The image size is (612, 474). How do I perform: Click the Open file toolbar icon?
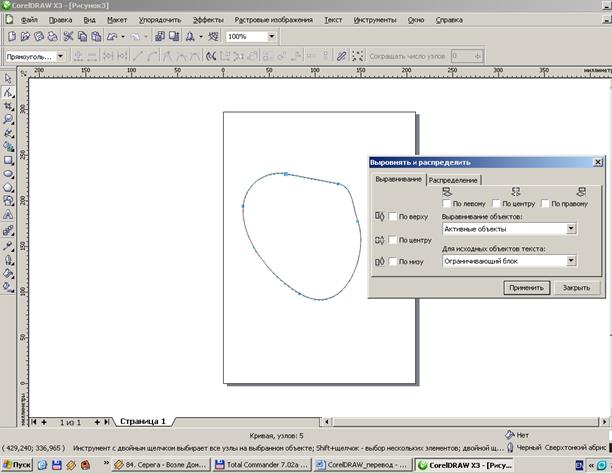(25, 36)
